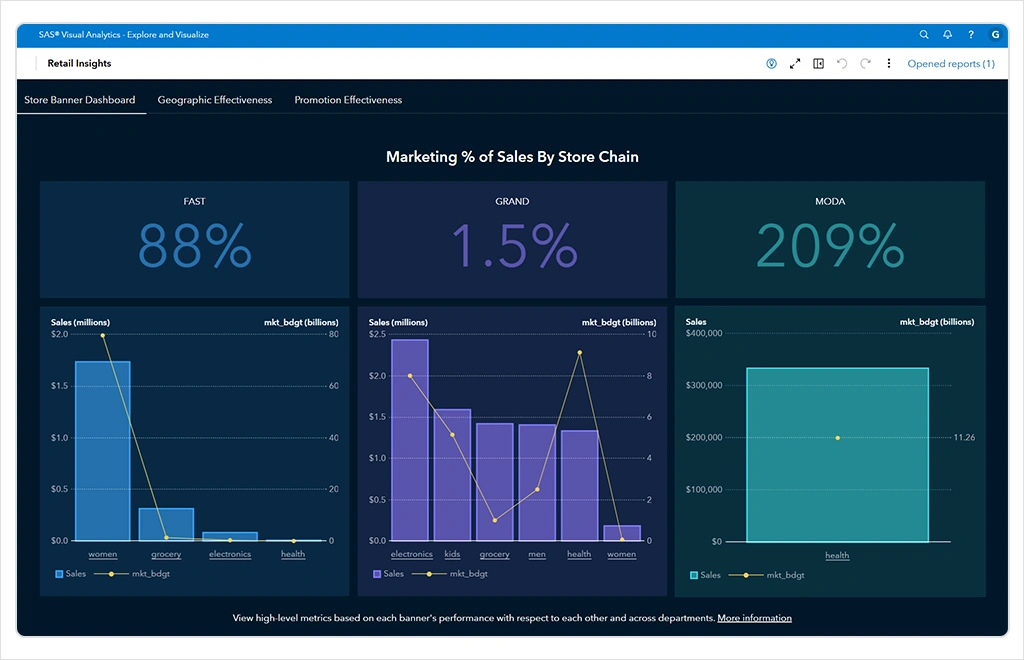Open the search icon in header
The image size is (1024, 660).
[924, 35]
